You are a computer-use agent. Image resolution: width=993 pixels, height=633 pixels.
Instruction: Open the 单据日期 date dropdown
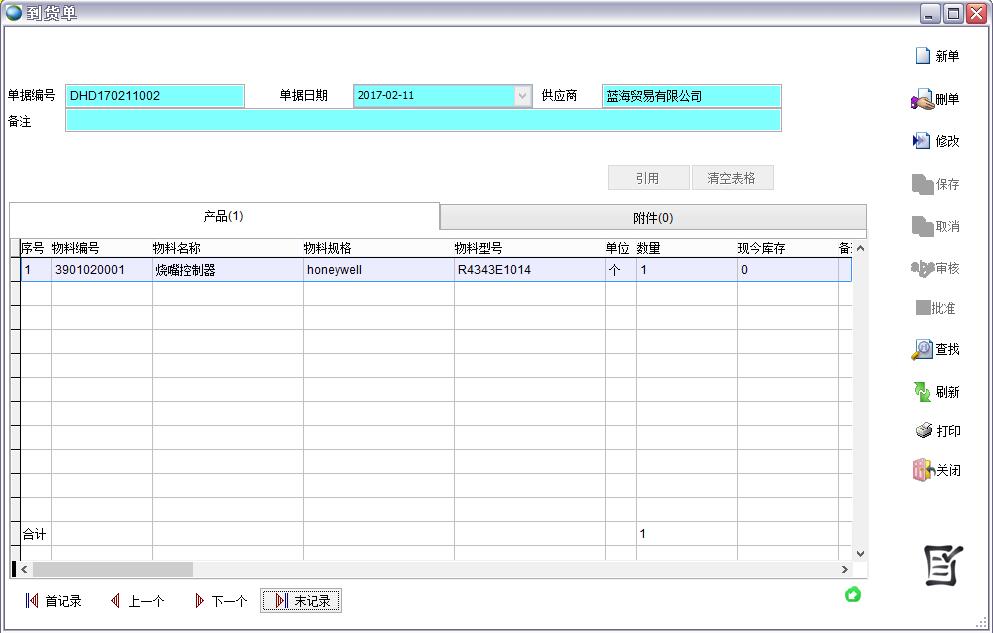(522, 95)
